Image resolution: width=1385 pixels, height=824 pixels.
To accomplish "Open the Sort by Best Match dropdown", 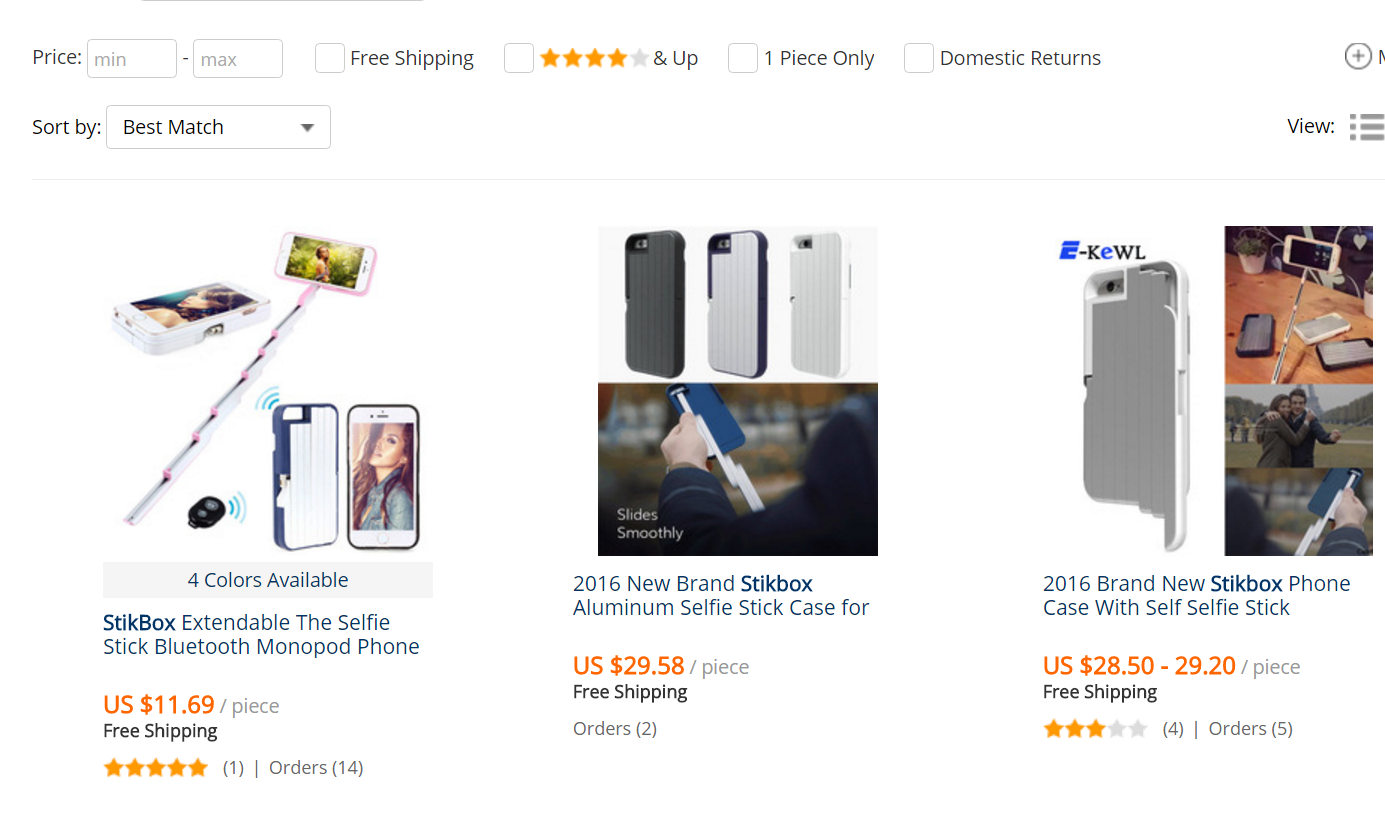I will (218, 127).
